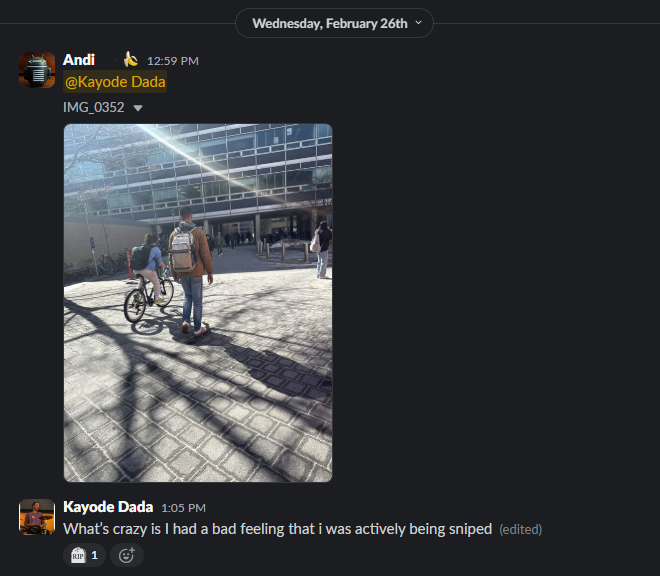The width and height of the screenshot is (660, 576).
Task: Click the RIP tombstone reaction emoji
Action: tap(78, 555)
